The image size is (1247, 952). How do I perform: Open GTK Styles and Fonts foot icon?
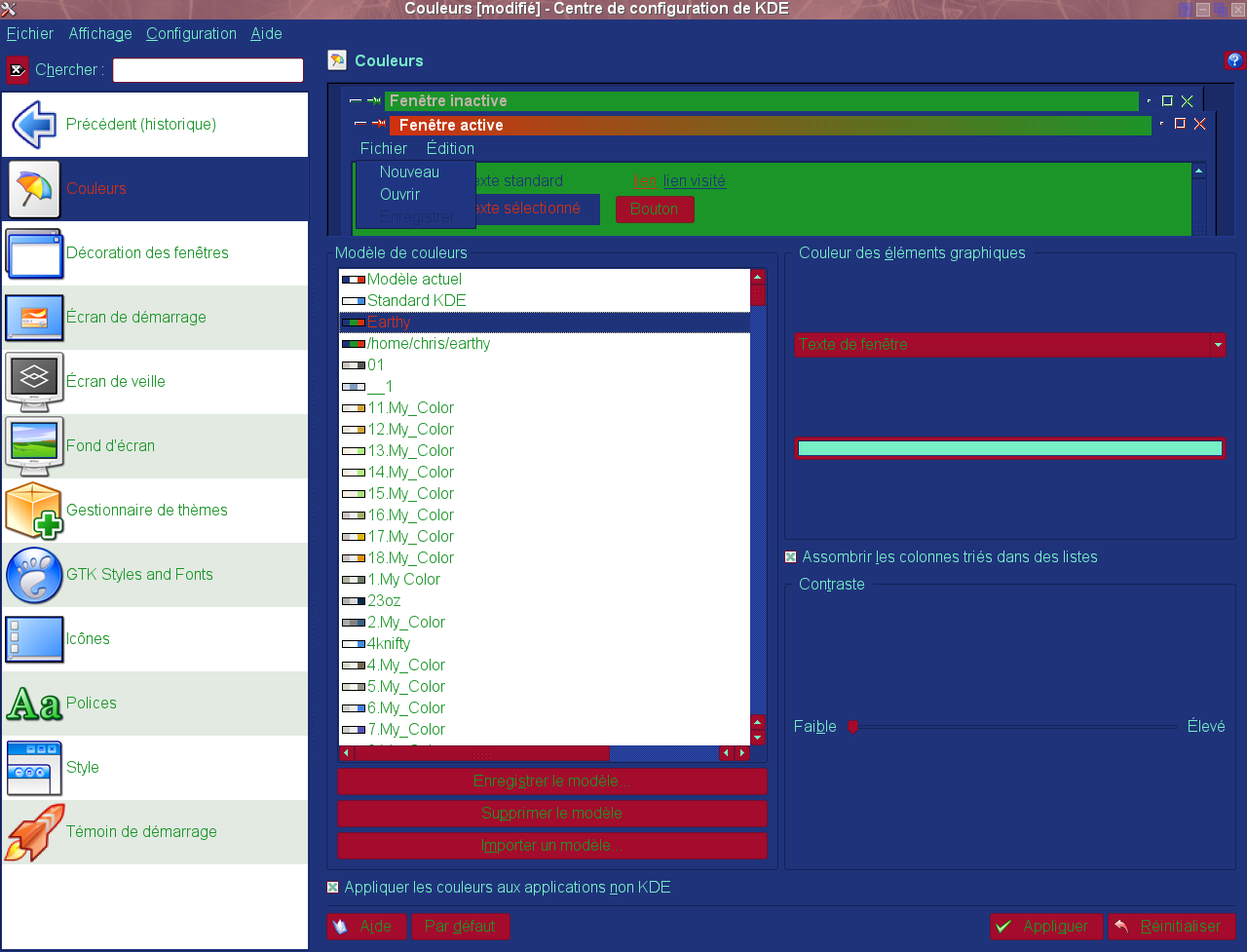pos(34,575)
